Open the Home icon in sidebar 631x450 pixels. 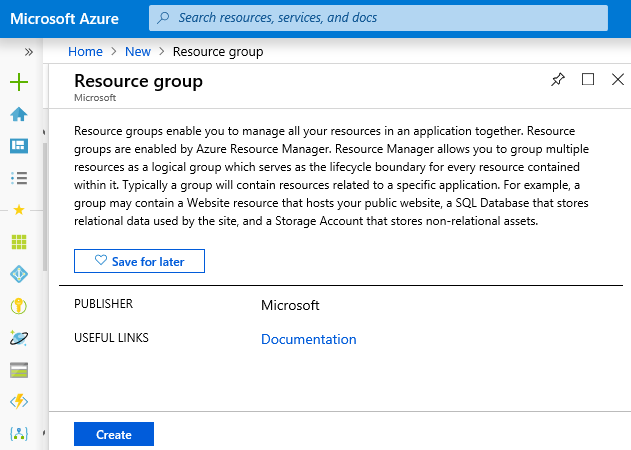tap(19, 114)
